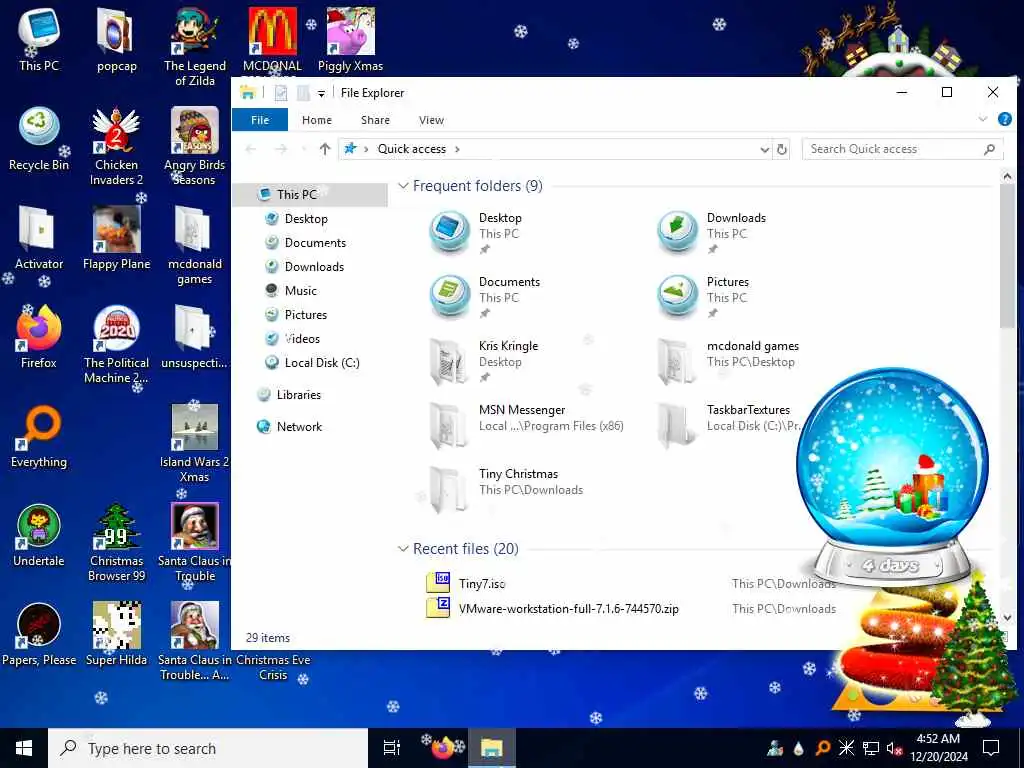Open the popcap desktop folder
The height and width of the screenshot is (768, 1024).
[116, 39]
